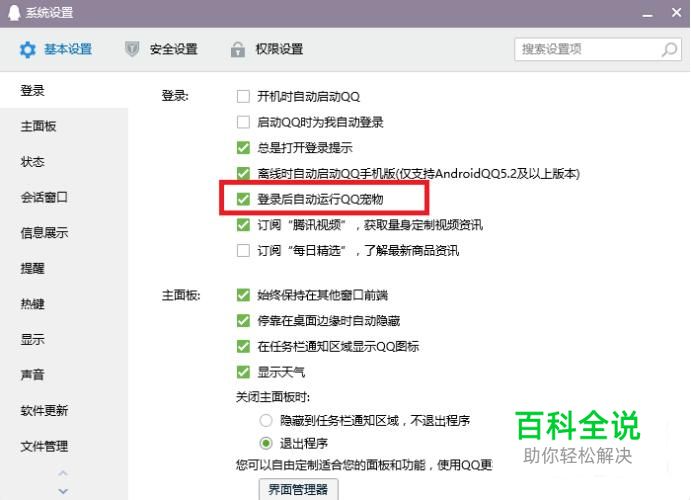Click the gear icon for 基本设置
The width and height of the screenshot is (691, 500).
pyautogui.click(x=27, y=49)
